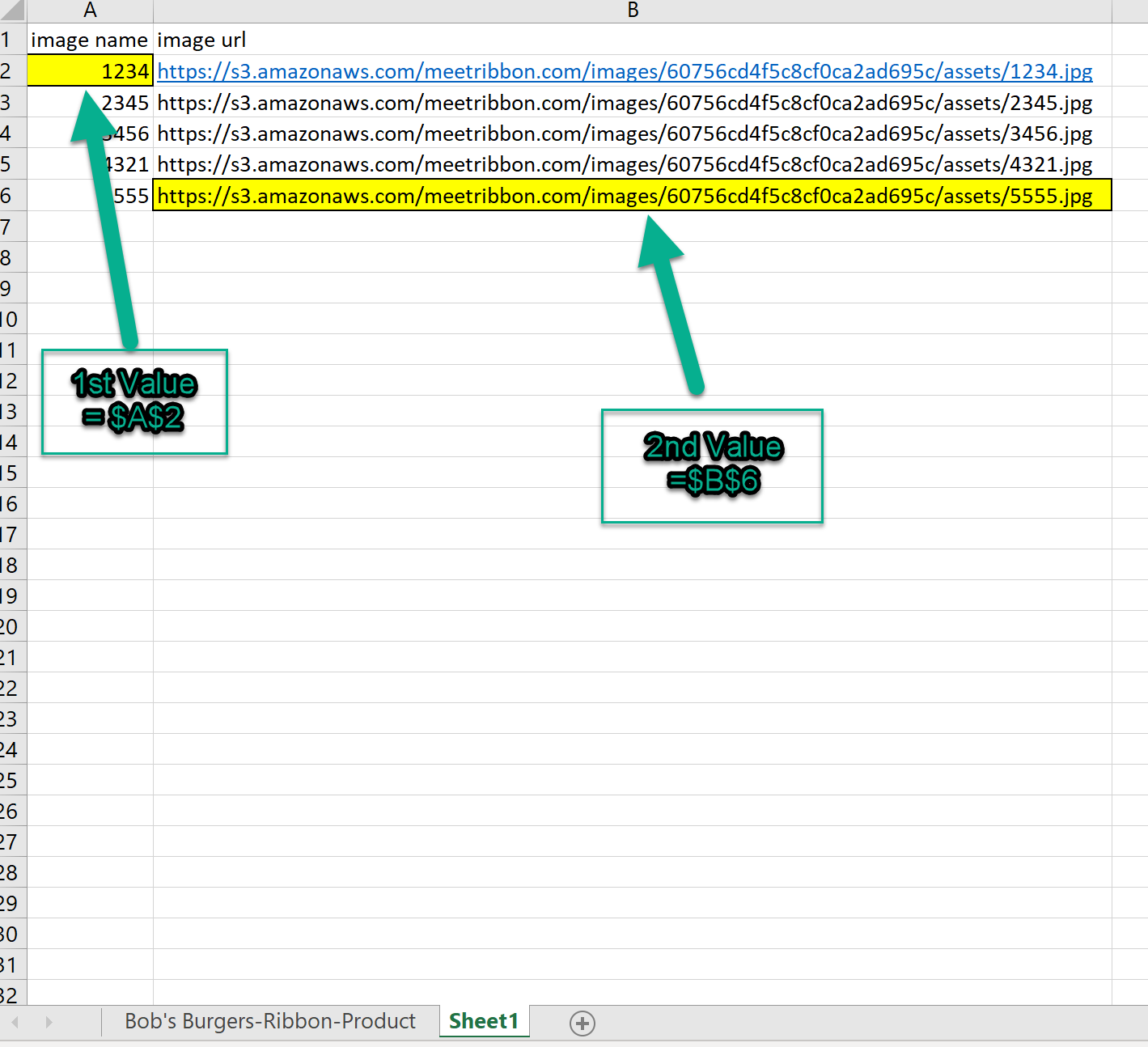Viewport: 1148px width, 1047px height.
Task: Open the blue 1234.jpg hyperlink
Action: point(624,71)
